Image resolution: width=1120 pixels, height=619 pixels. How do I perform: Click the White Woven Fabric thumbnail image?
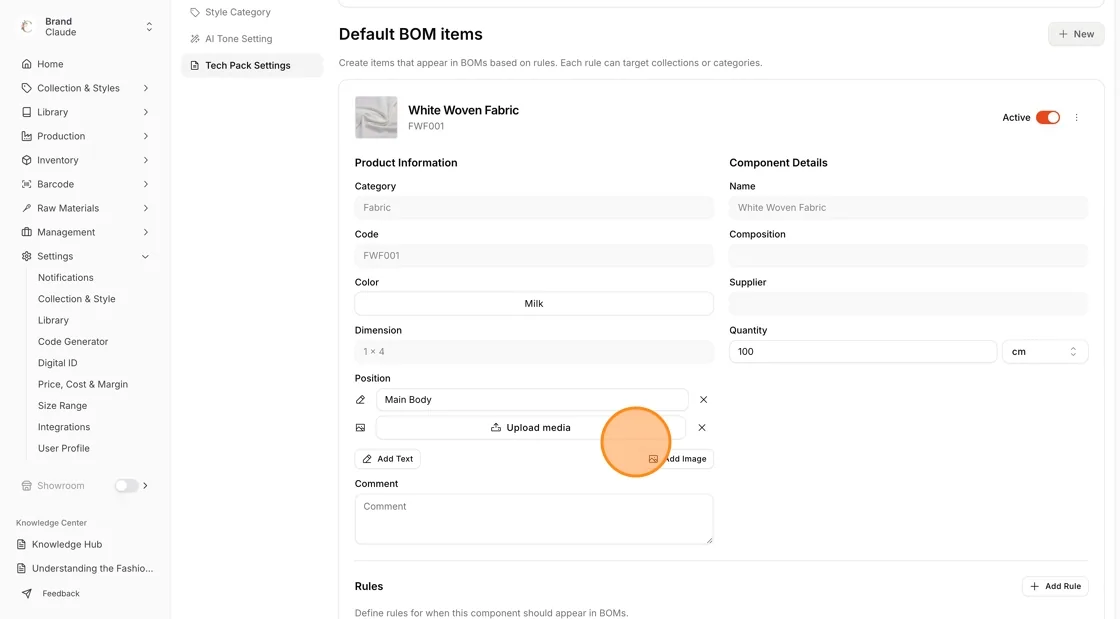pyautogui.click(x=376, y=117)
